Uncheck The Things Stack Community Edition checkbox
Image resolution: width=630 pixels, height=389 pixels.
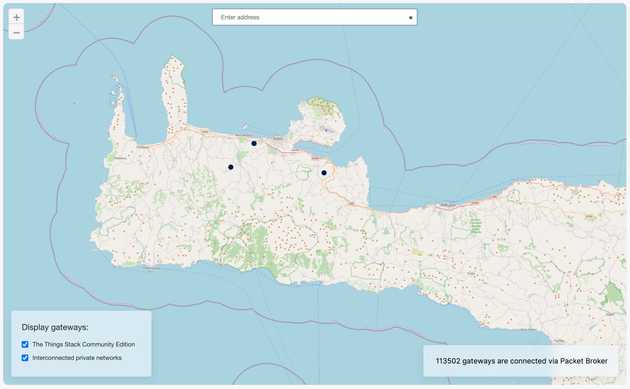25,344
